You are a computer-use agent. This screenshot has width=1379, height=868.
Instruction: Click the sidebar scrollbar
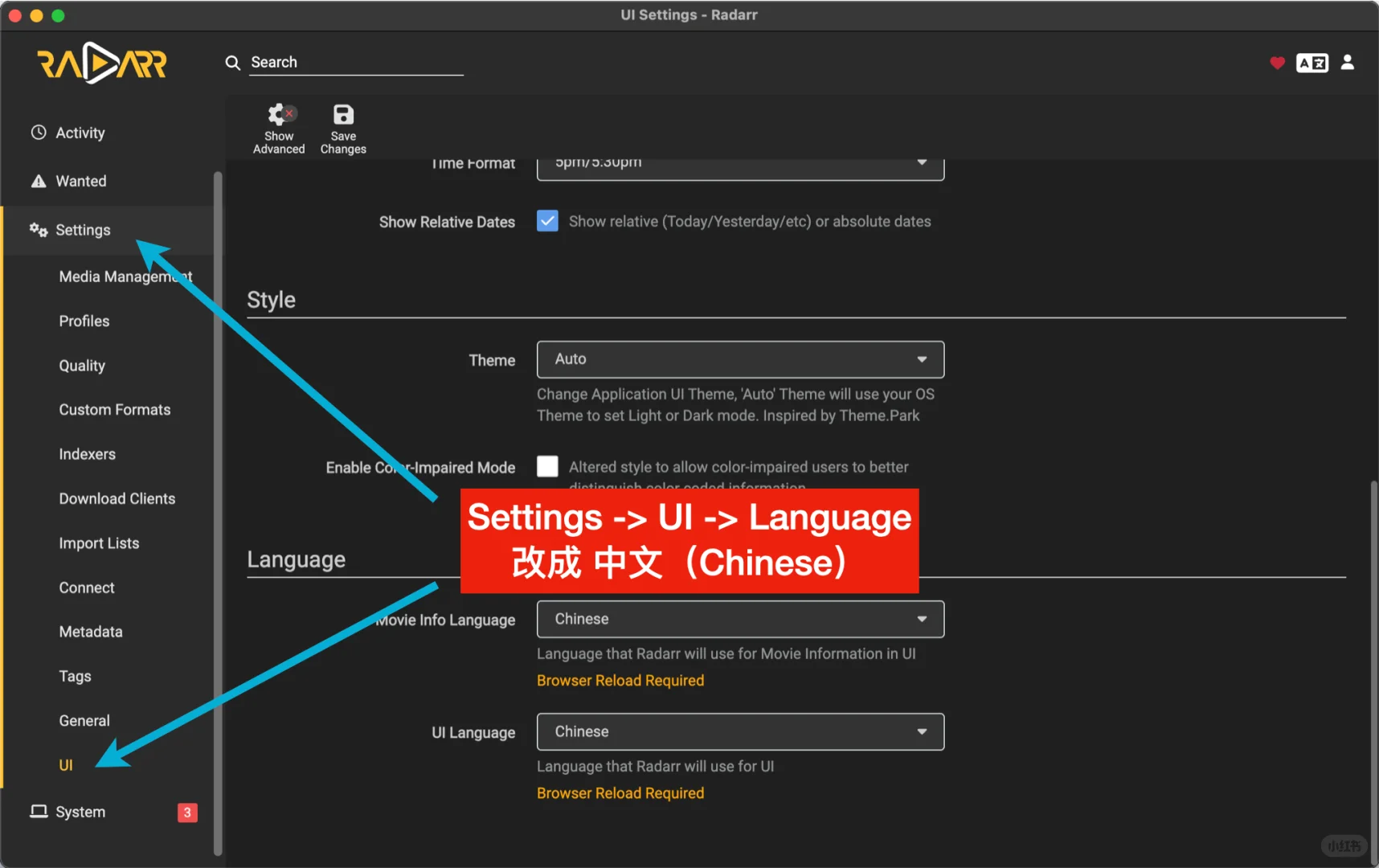(218, 514)
